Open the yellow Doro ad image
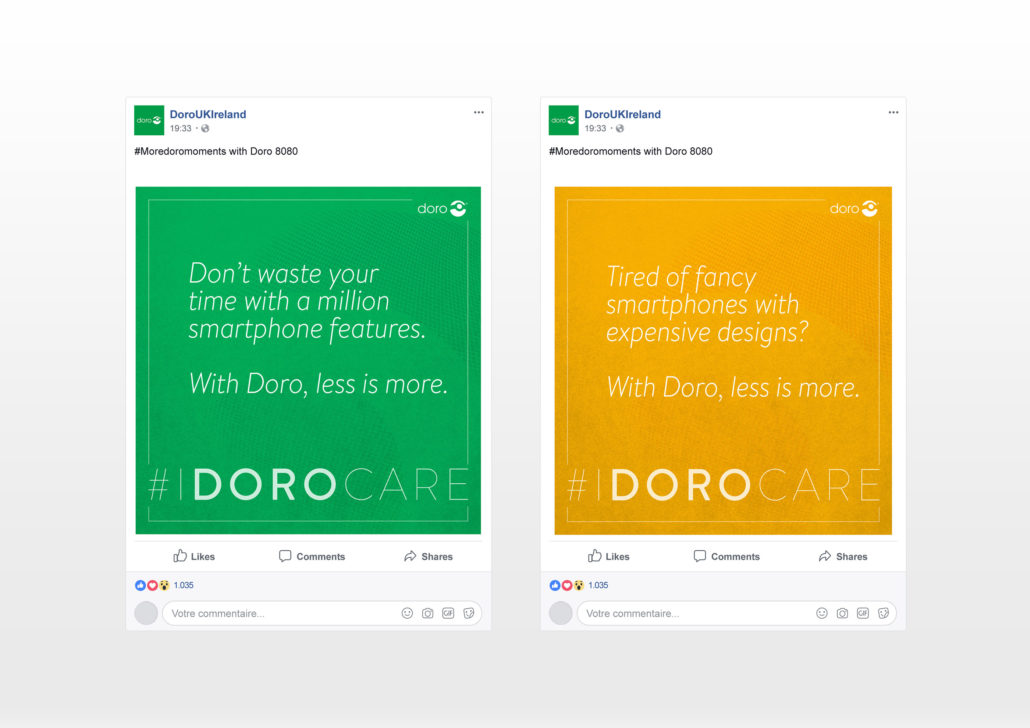Image resolution: width=1030 pixels, height=728 pixels. 723,360
